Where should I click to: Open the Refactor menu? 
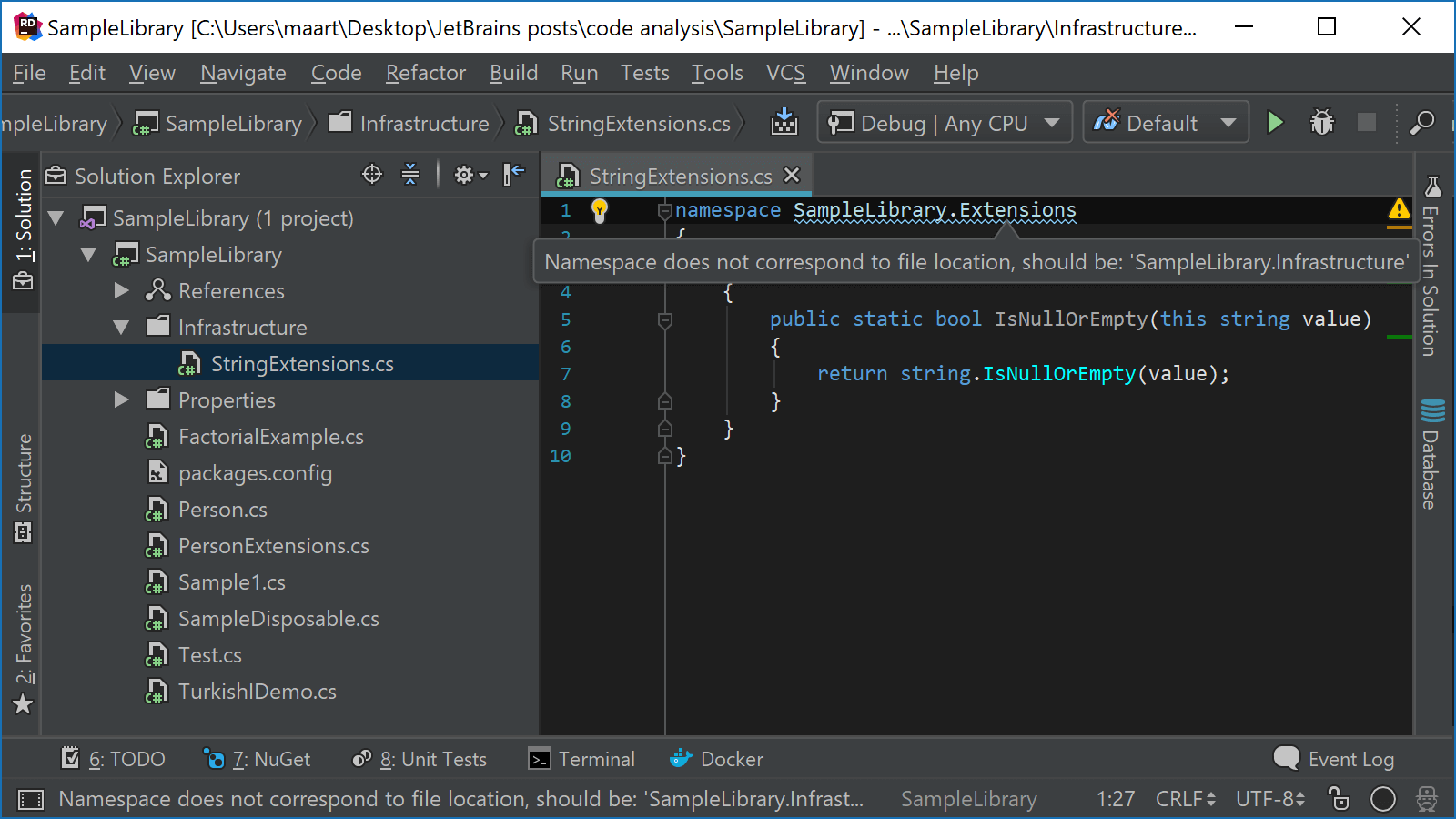click(425, 73)
